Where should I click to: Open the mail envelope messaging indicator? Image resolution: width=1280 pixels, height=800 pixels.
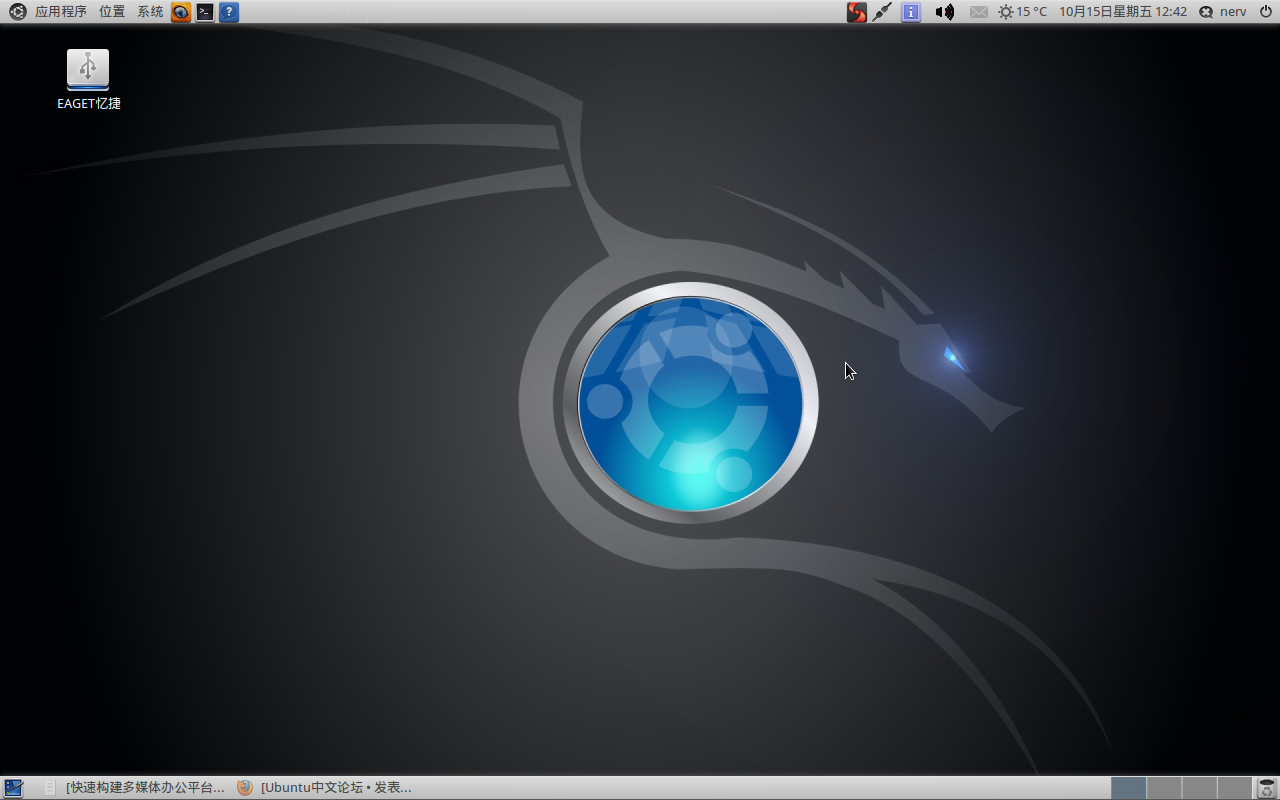click(979, 12)
